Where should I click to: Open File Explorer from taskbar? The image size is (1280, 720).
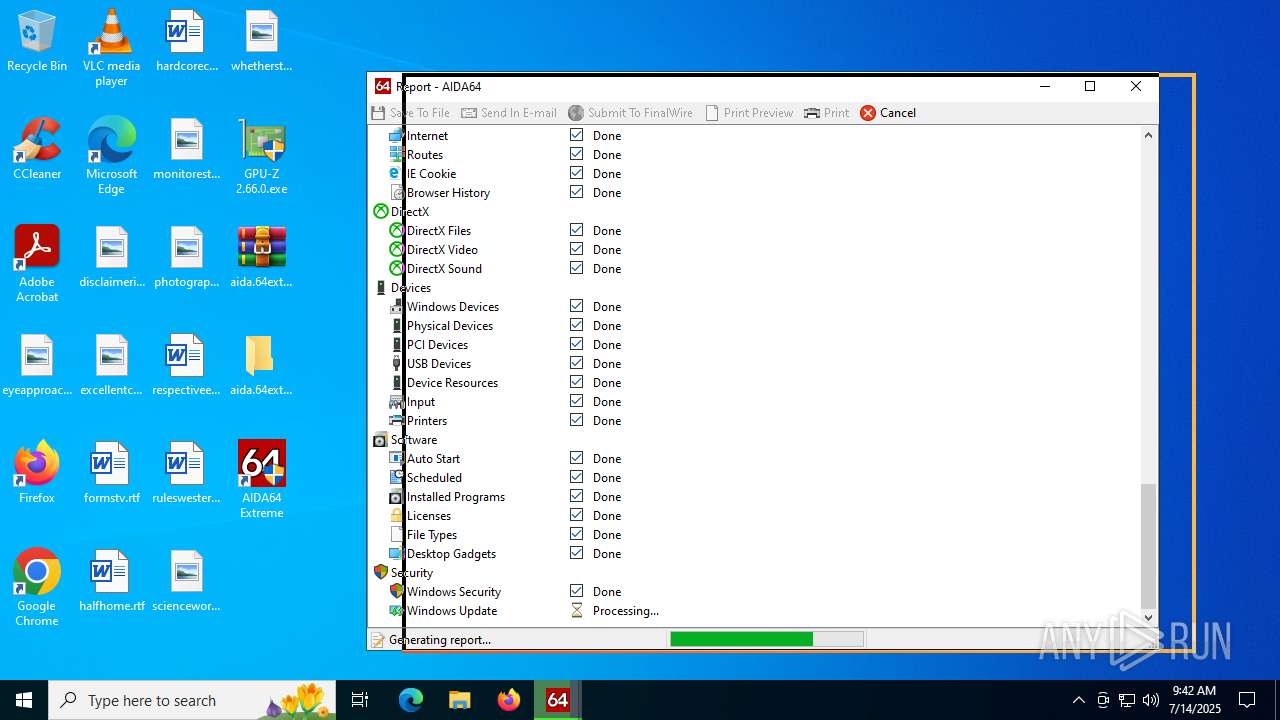(460, 700)
